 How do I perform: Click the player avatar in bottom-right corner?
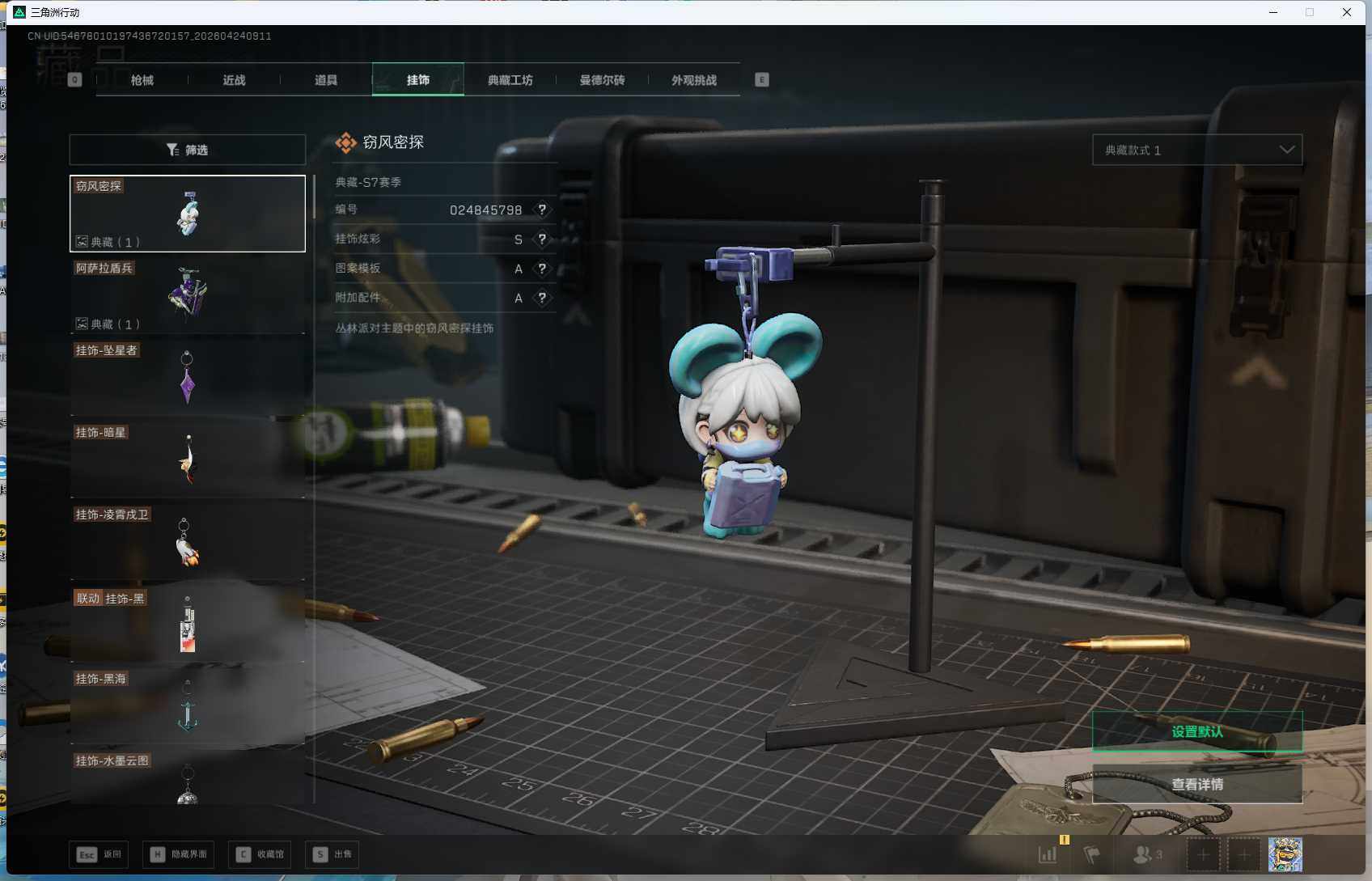[1285, 854]
